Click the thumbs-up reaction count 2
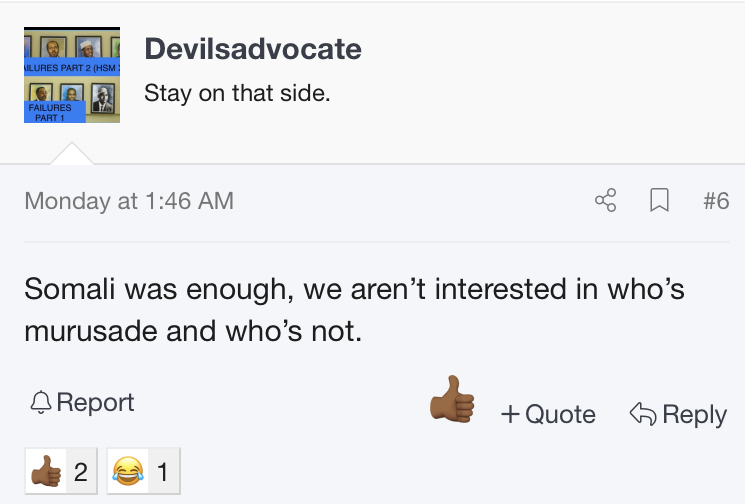This screenshot has width=745, height=504. 81,472
